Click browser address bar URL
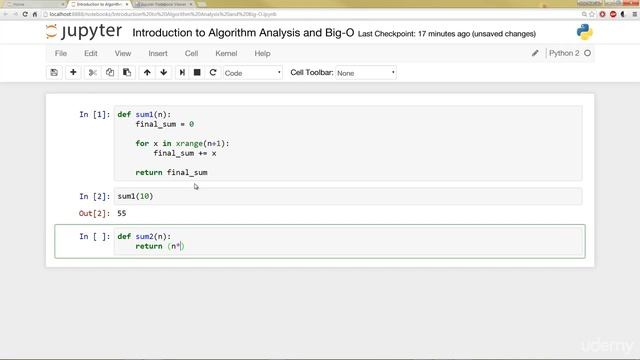The width and height of the screenshot is (640, 360). [x=163, y=14]
